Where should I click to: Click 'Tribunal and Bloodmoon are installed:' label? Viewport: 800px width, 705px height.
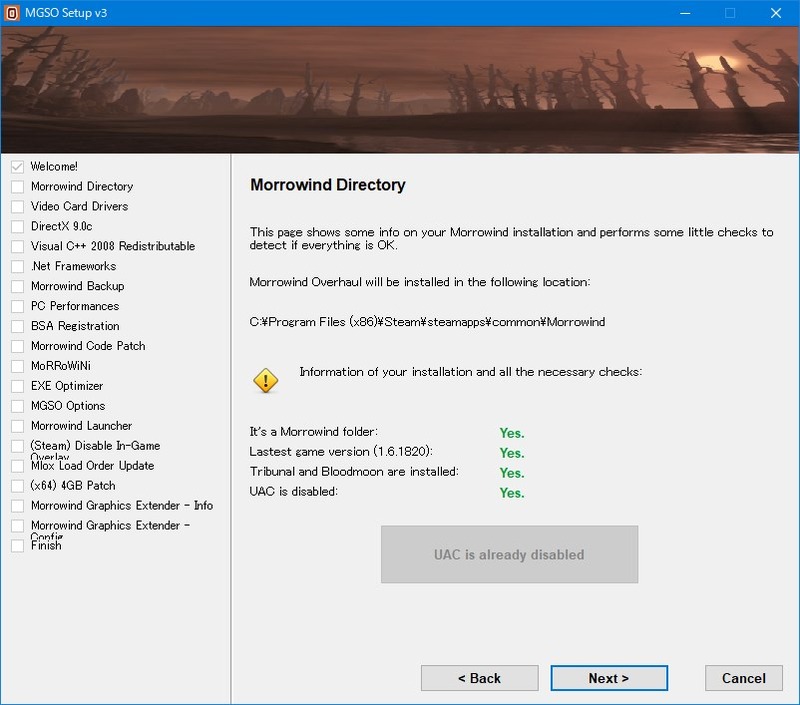(354, 472)
